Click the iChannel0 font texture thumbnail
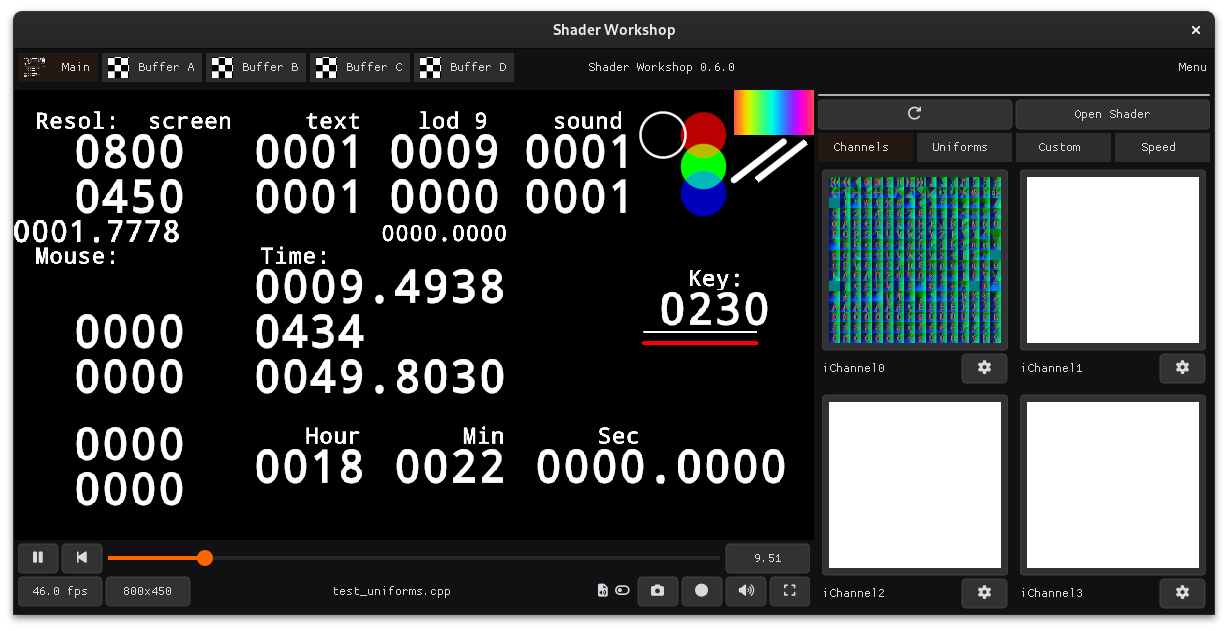This screenshot has width=1228, height=631. 915,260
